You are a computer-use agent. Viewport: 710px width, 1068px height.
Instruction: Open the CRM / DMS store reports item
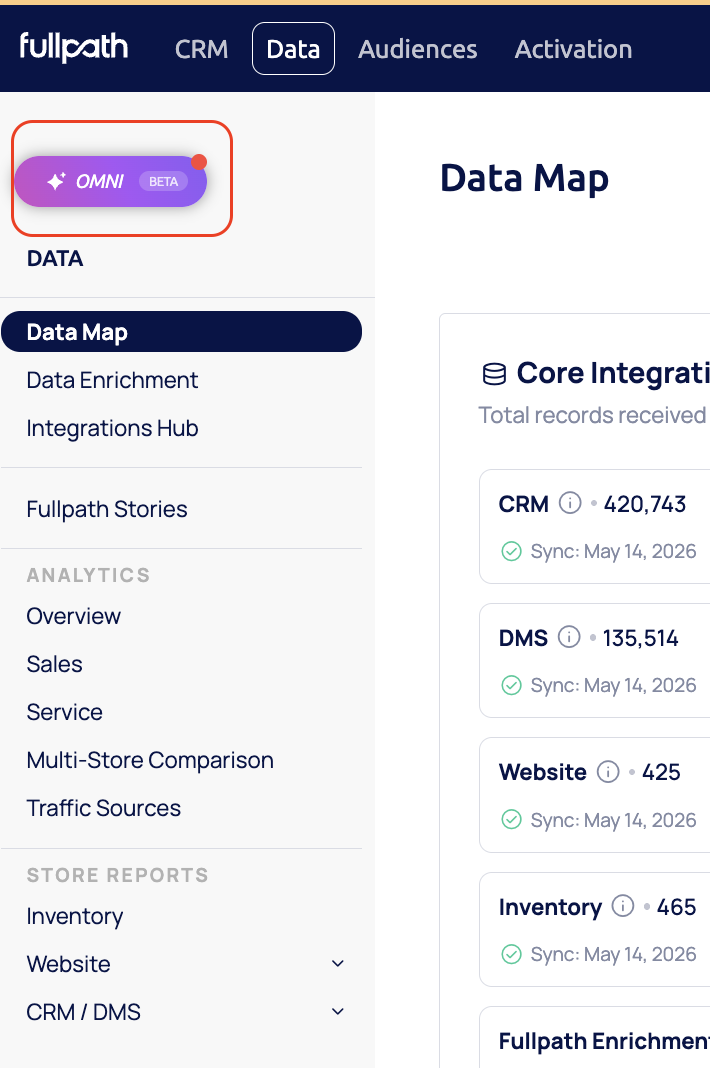click(83, 1012)
